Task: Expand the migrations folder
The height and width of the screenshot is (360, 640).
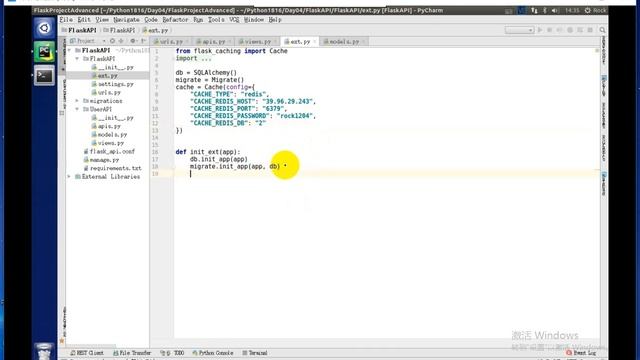Action: coord(77,101)
